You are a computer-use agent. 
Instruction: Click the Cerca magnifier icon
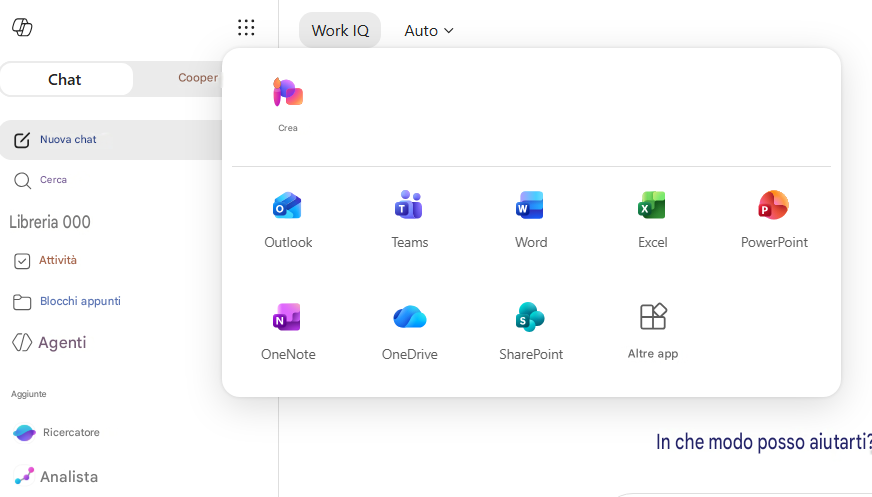coord(22,181)
